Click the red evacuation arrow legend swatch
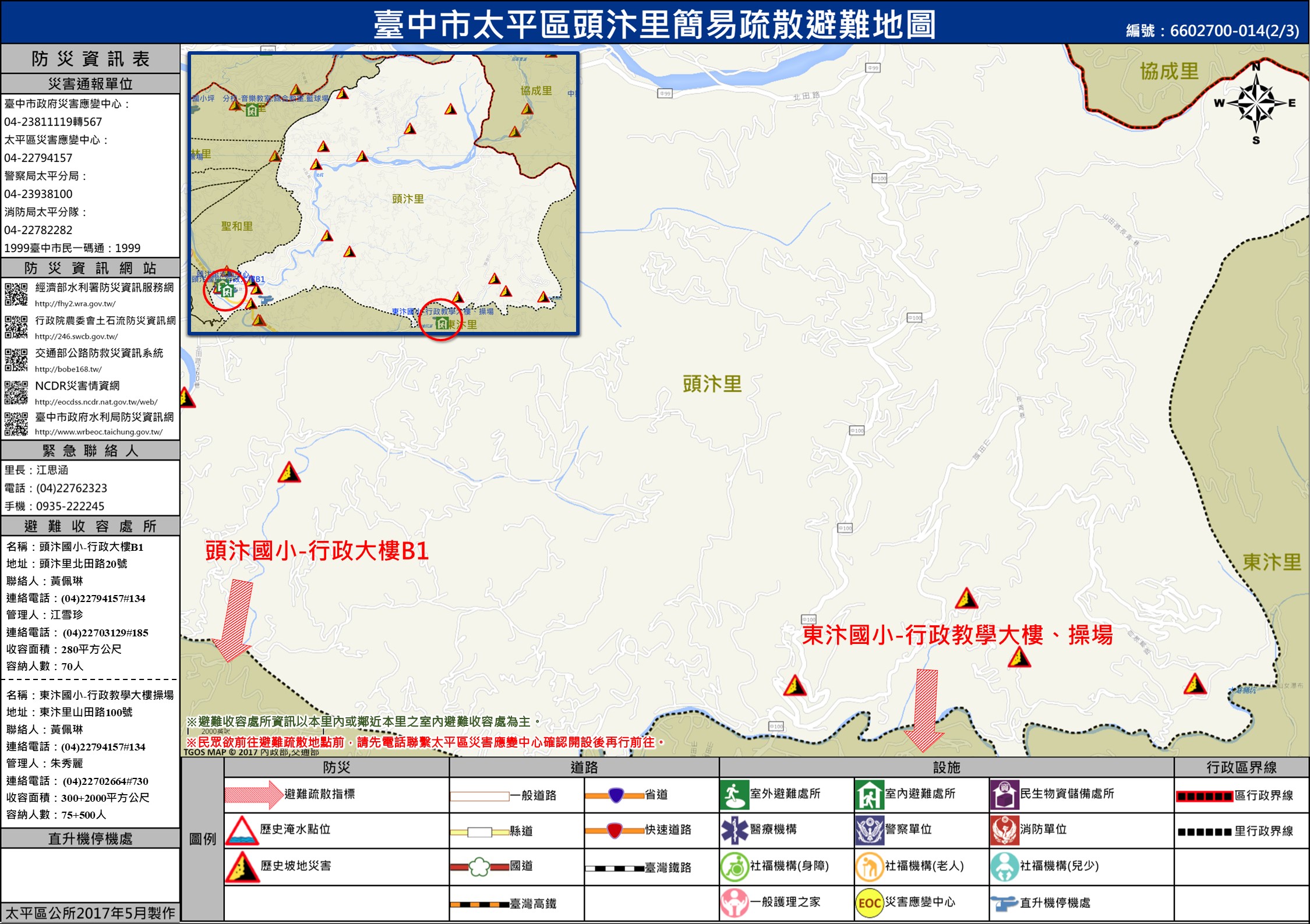 [x=253, y=795]
